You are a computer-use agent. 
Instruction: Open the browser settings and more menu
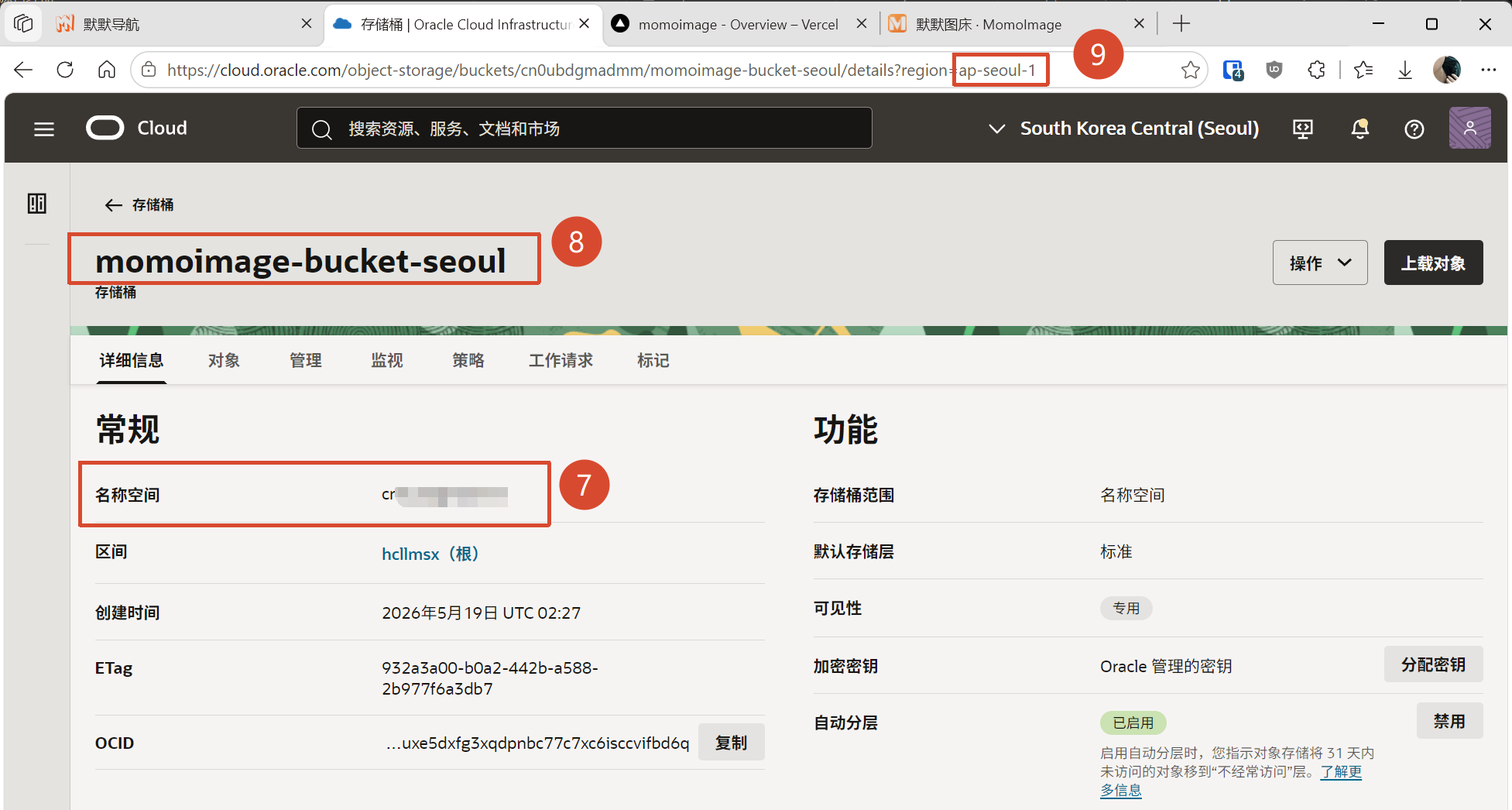click(1488, 70)
